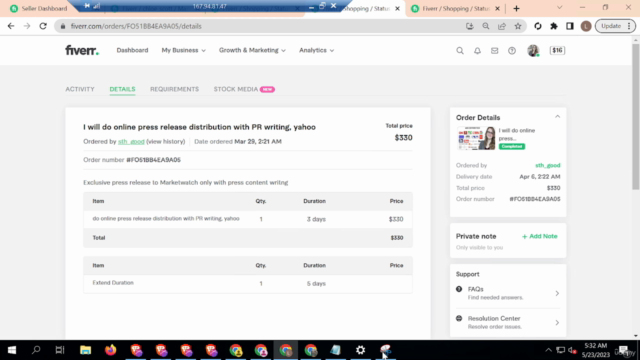Open the tab search chevron
640x360 pixels.
pos(560,8)
